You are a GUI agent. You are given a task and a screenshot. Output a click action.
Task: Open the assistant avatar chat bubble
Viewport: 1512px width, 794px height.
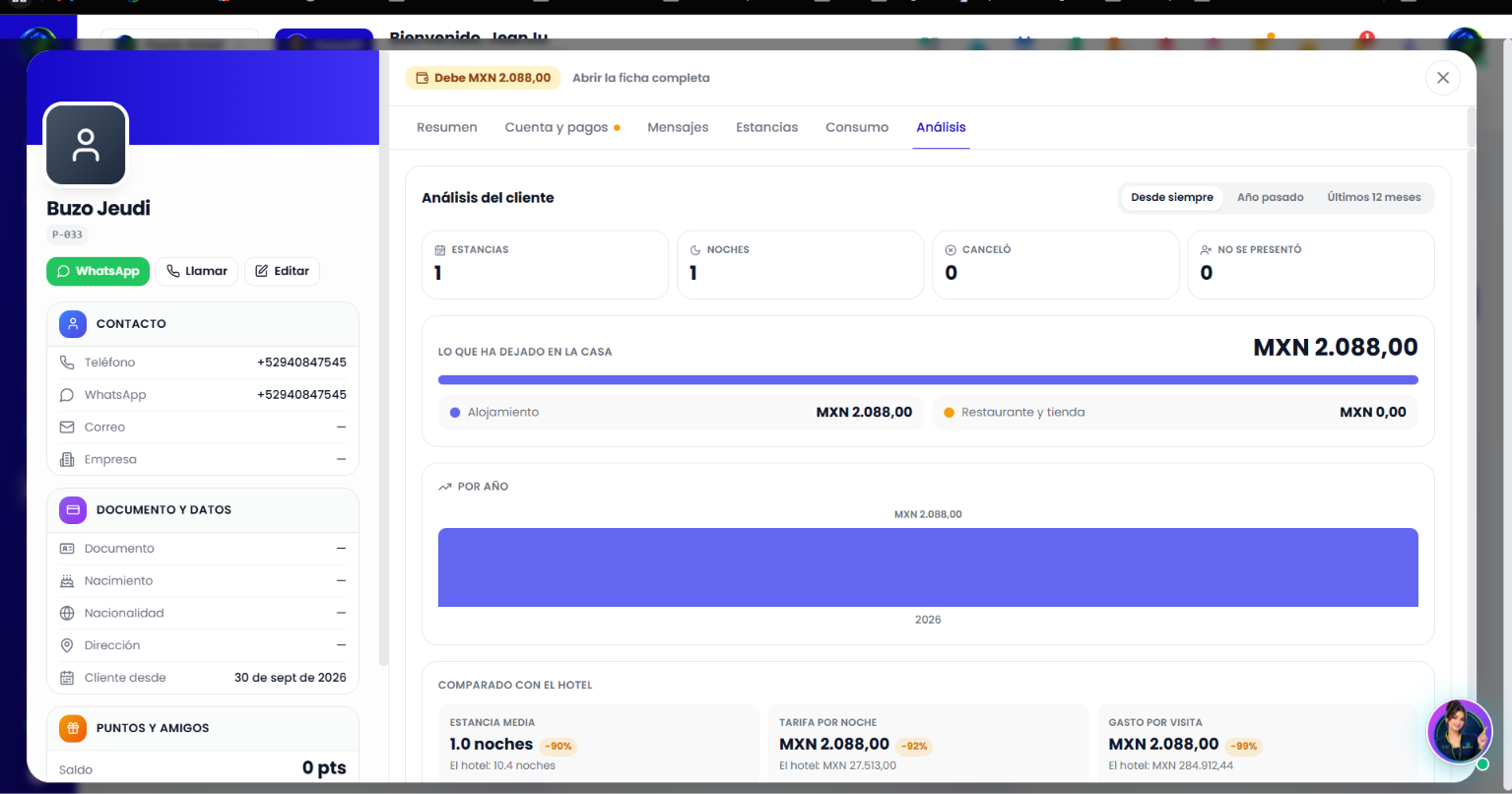coord(1460,732)
